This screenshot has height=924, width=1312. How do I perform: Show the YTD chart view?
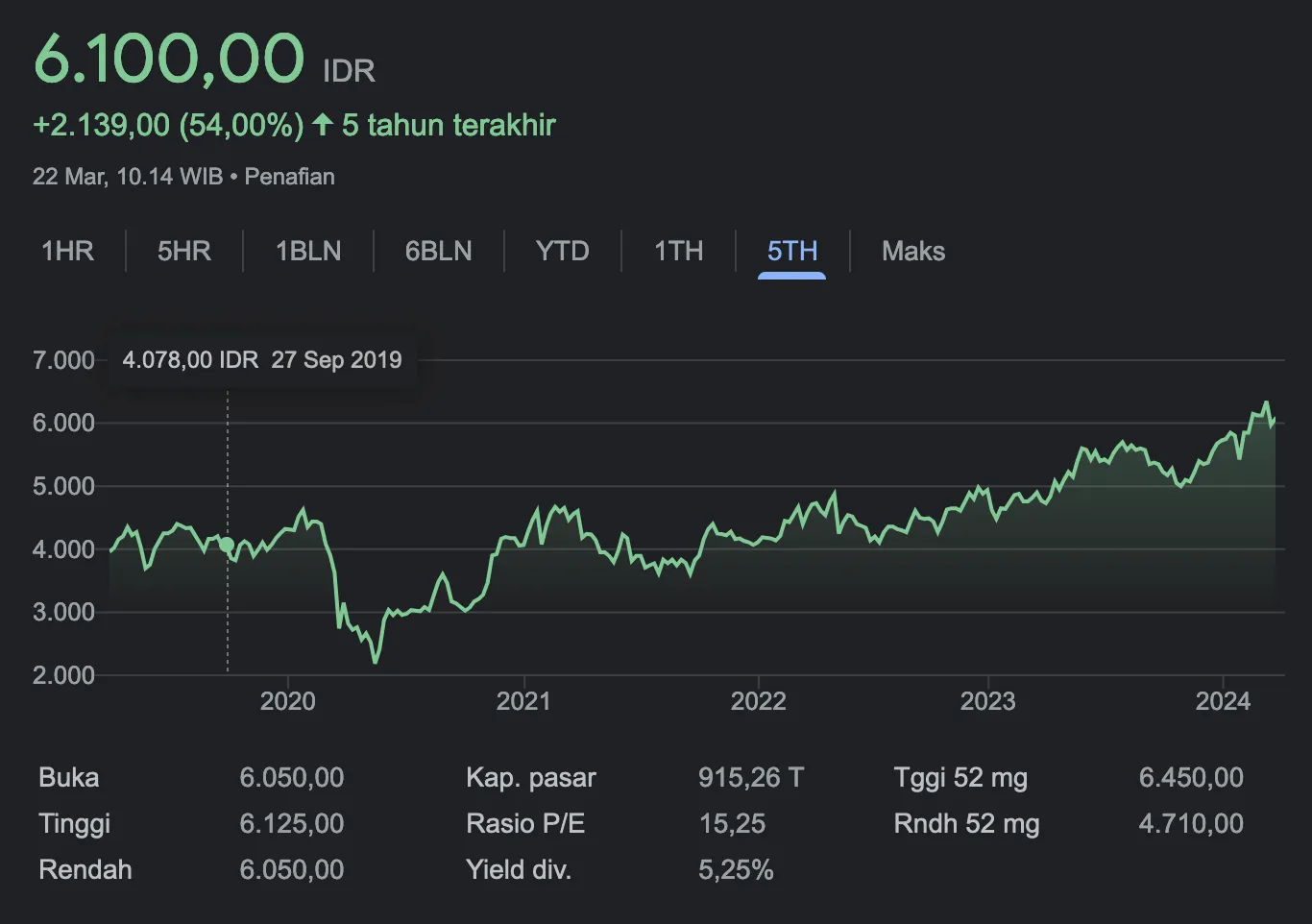[562, 252]
